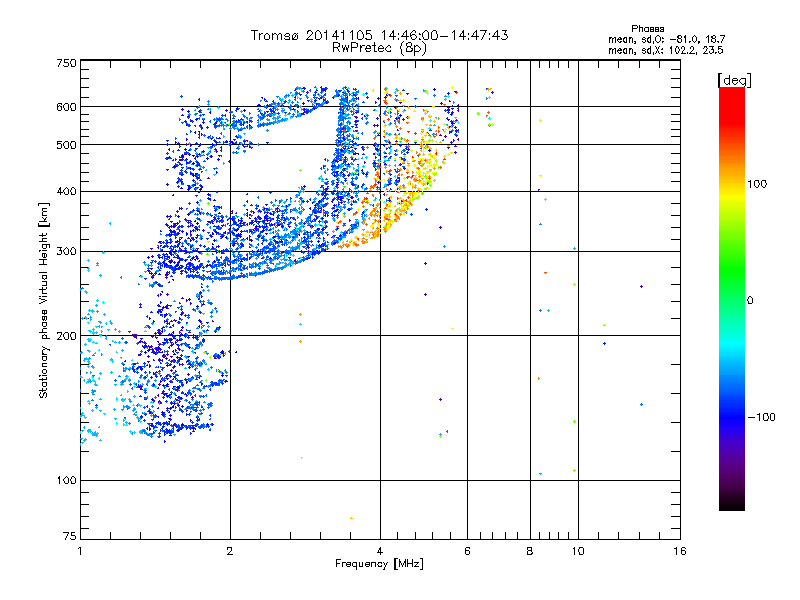
Task: Click the 'Phases' header label
Action: [647, 29]
